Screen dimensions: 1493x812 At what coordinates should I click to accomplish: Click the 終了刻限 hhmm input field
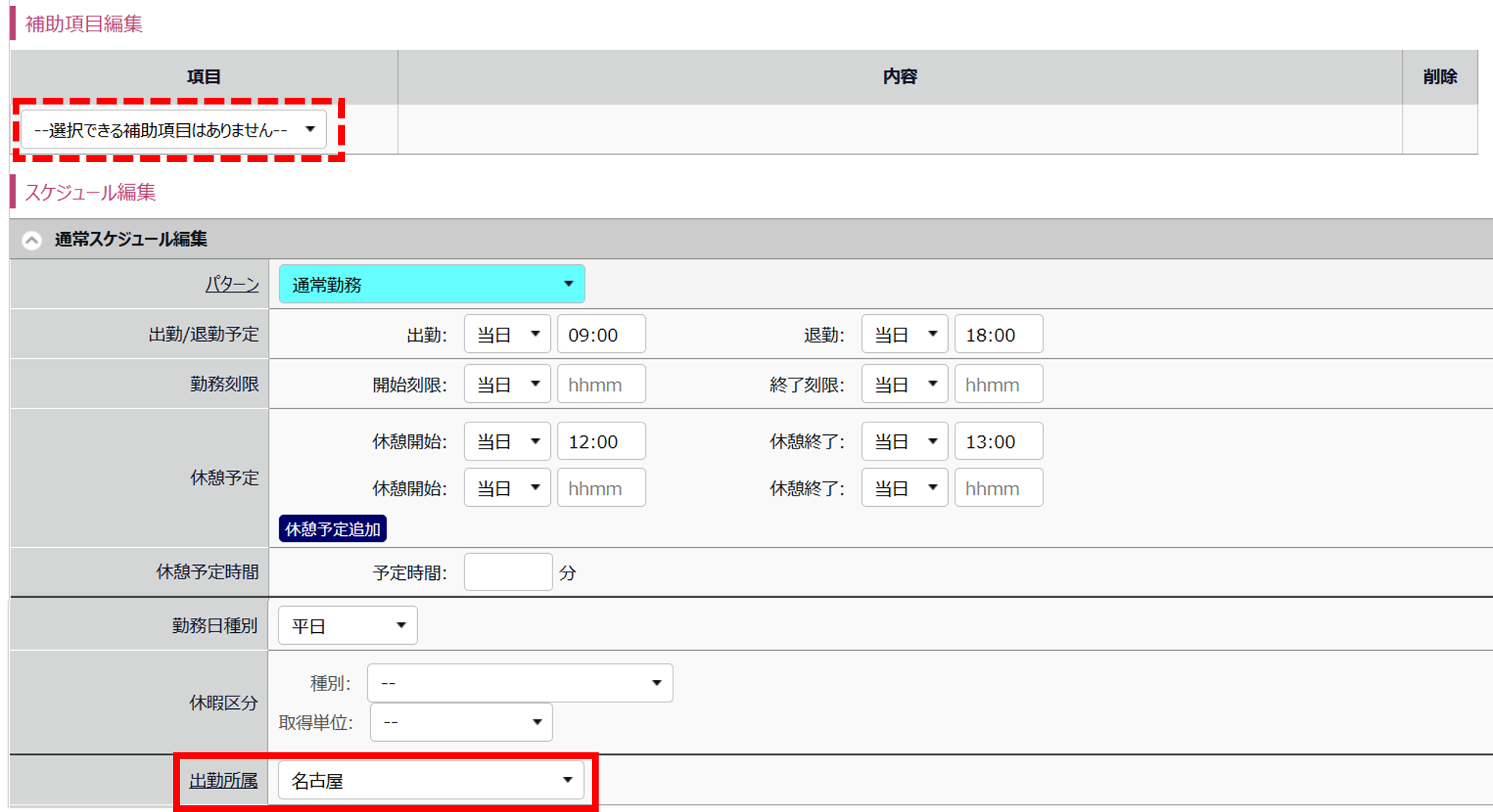[998, 384]
